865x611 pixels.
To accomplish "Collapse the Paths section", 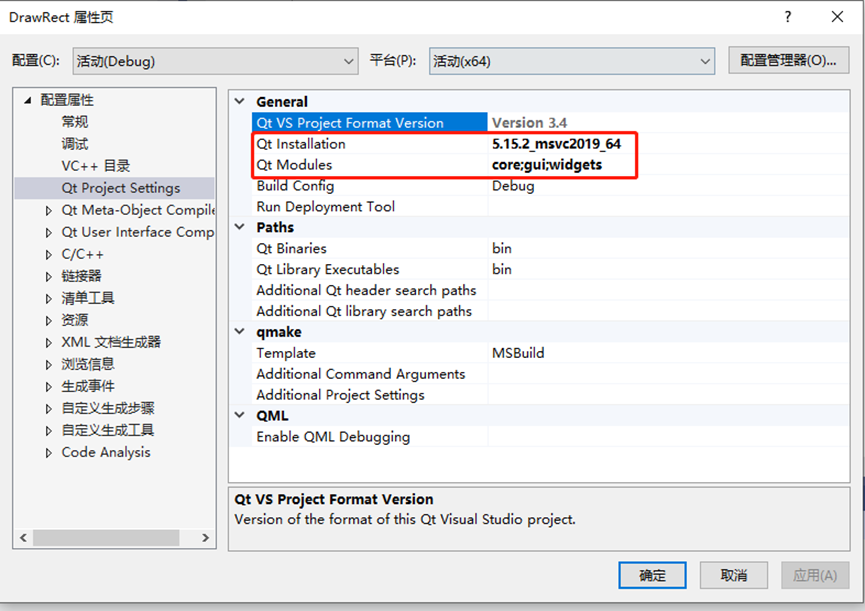I will click(239, 227).
